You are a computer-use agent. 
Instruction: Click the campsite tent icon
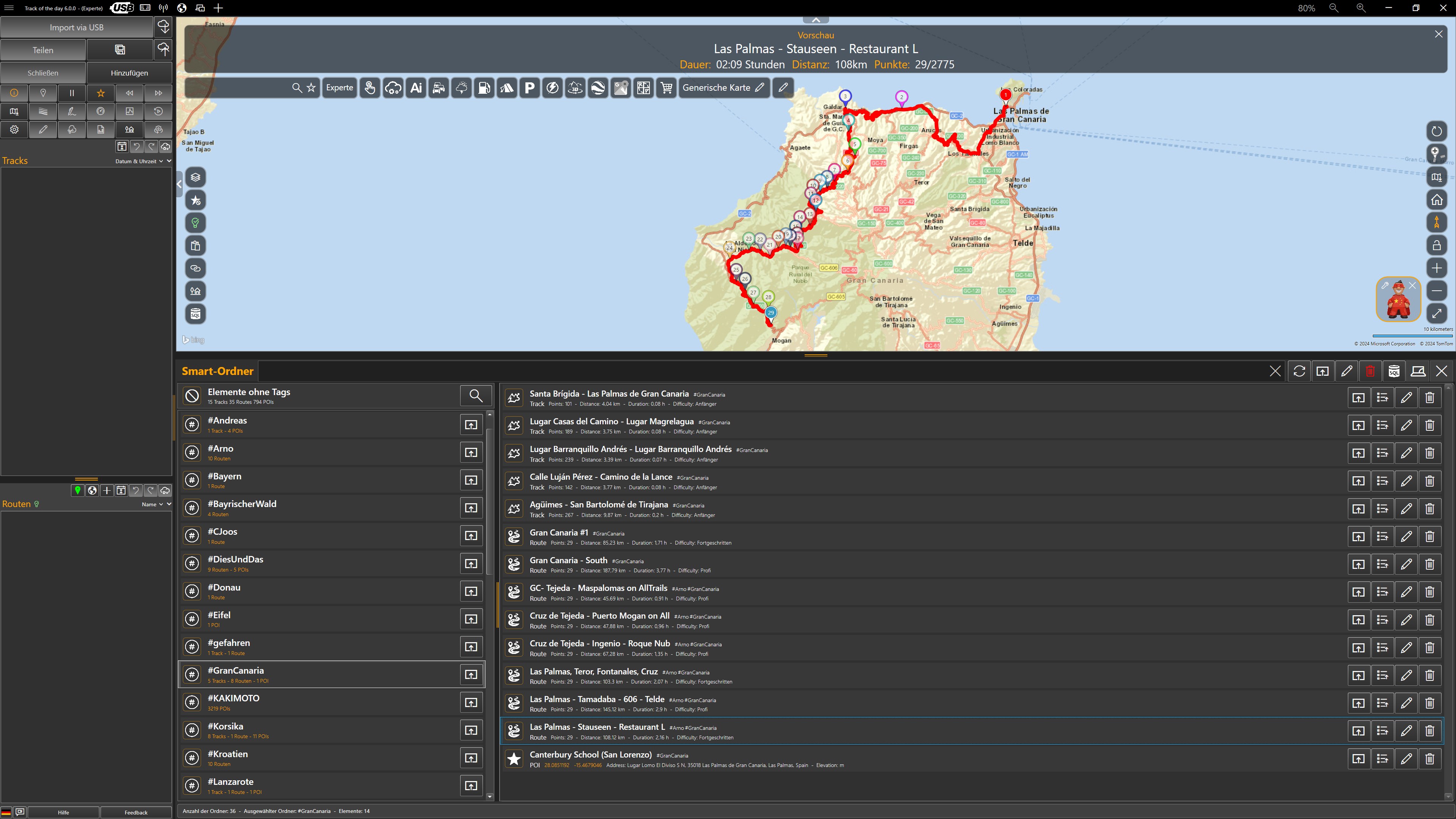pyautogui.click(x=507, y=88)
